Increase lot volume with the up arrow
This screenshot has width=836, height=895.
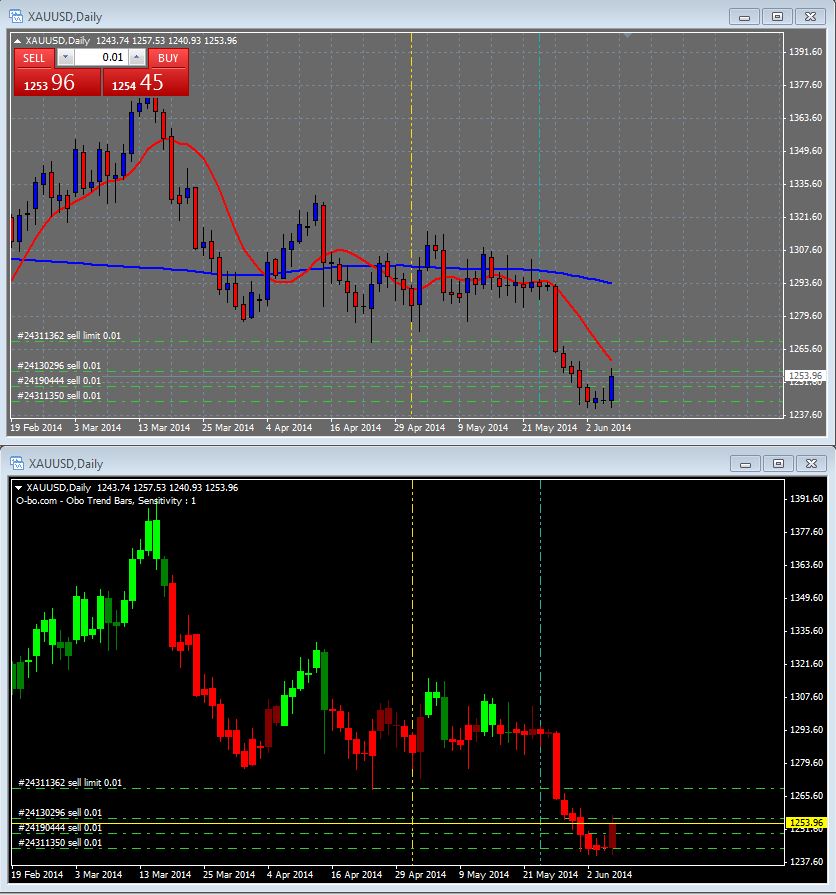[x=137, y=57]
